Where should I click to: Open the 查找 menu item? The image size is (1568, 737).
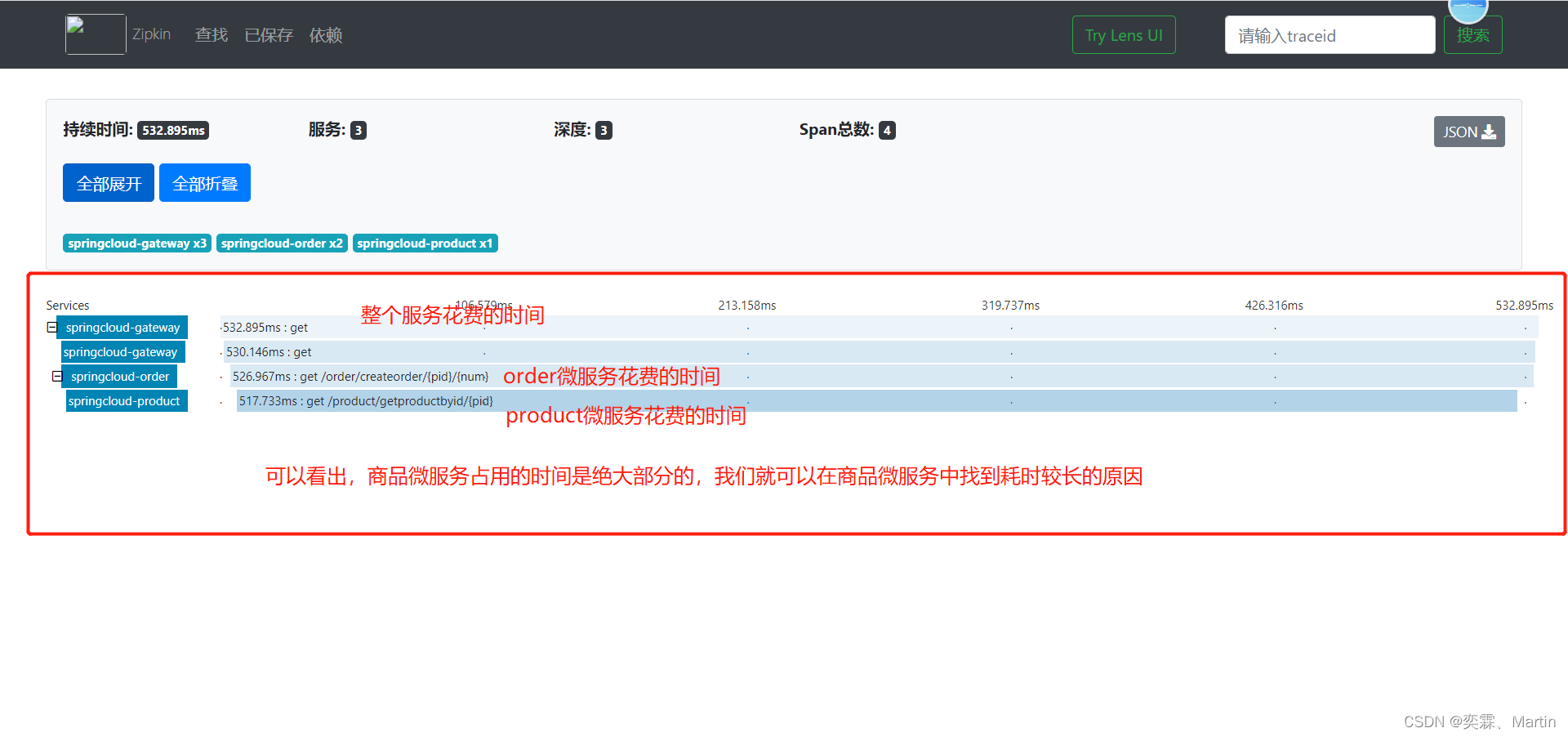[212, 35]
